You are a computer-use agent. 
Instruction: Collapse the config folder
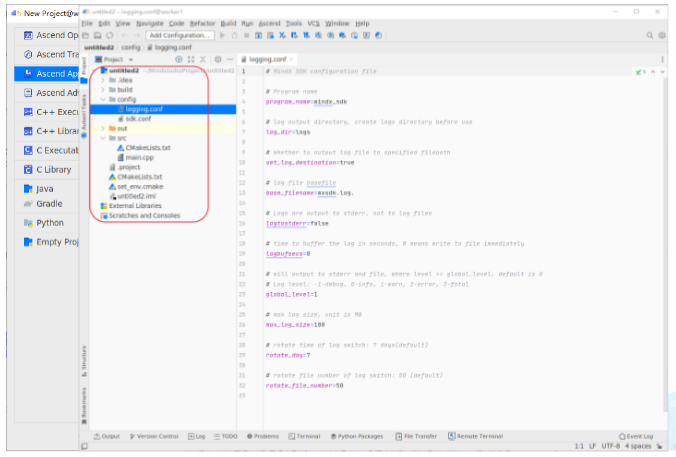tap(103, 100)
